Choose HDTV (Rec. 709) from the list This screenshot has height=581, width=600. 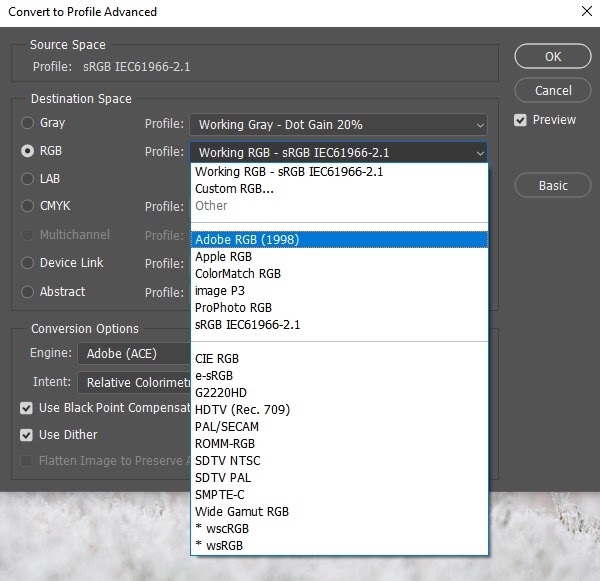(339, 410)
